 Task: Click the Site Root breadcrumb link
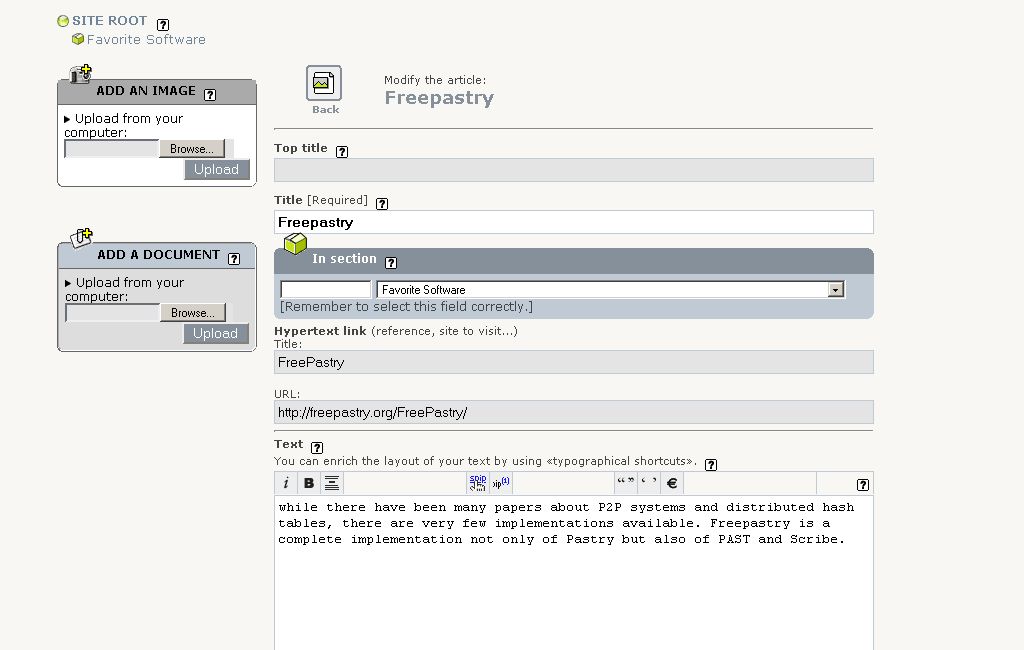pyautogui.click(x=110, y=21)
